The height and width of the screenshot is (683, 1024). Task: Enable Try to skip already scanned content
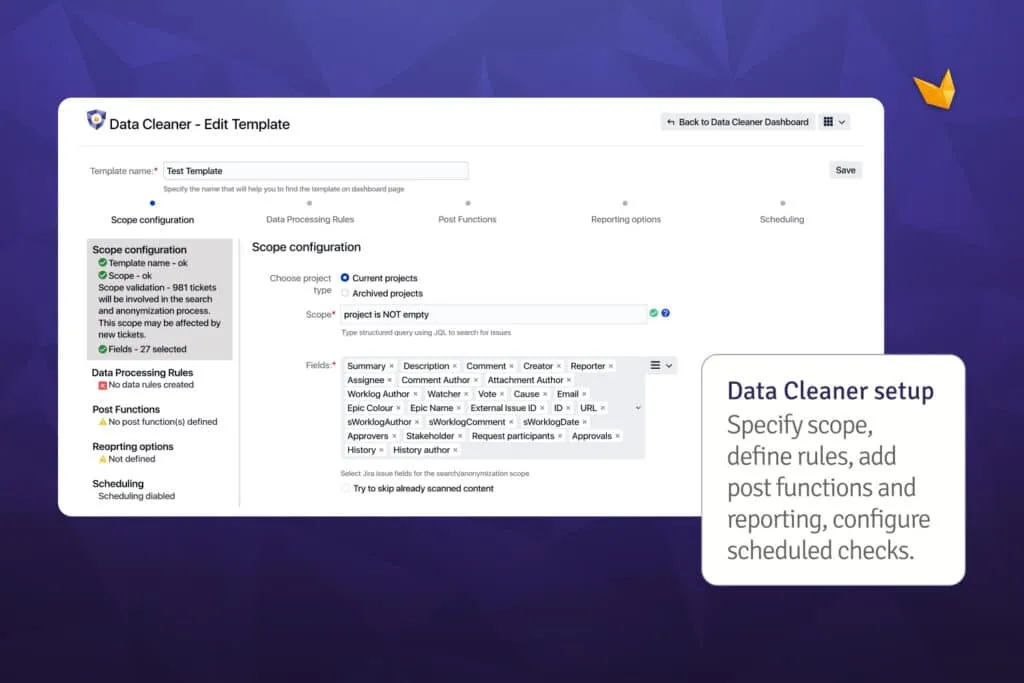(345, 488)
